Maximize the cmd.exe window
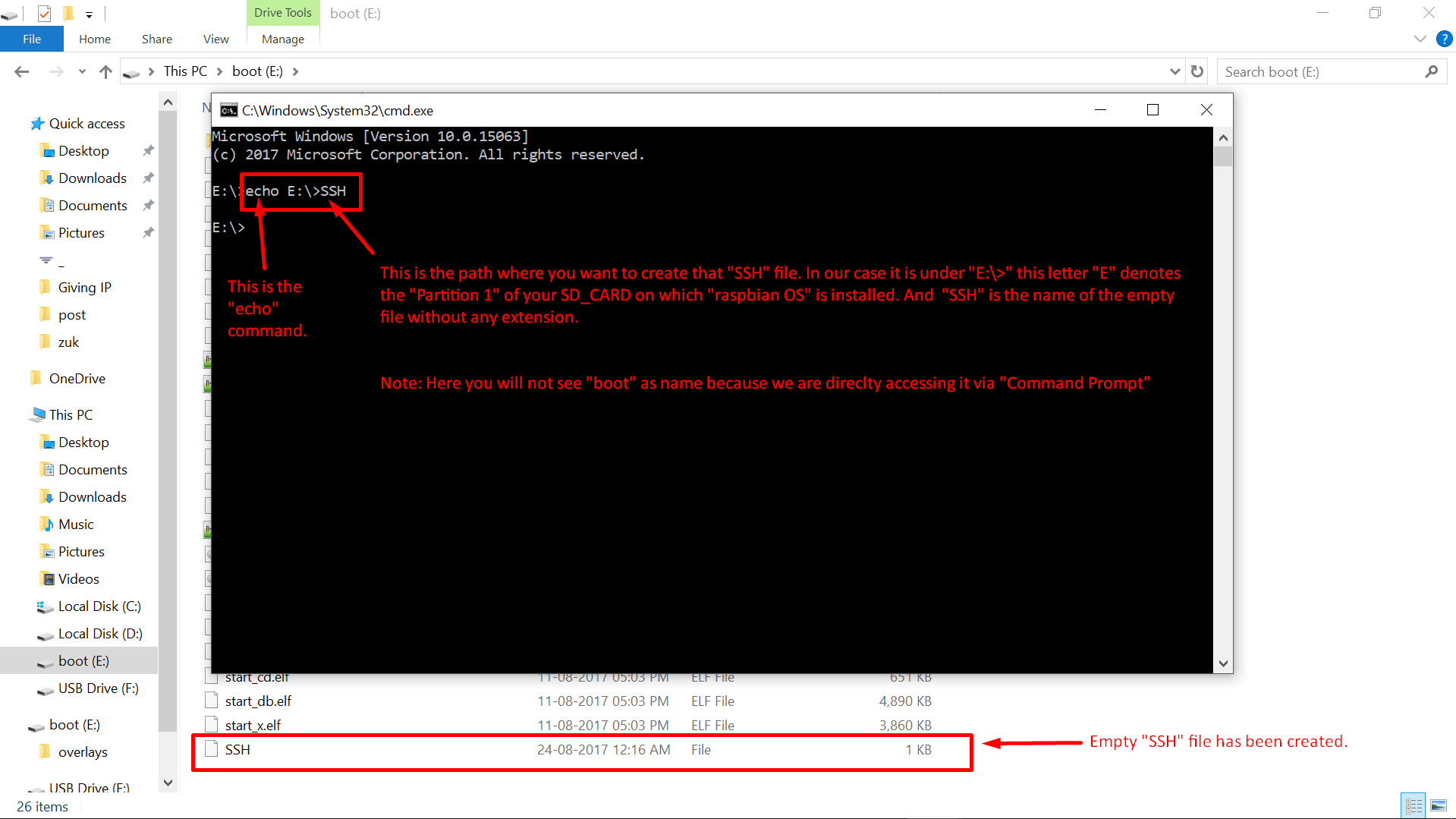Image resolution: width=1456 pixels, height=819 pixels. pyautogui.click(x=1153, y=110)
